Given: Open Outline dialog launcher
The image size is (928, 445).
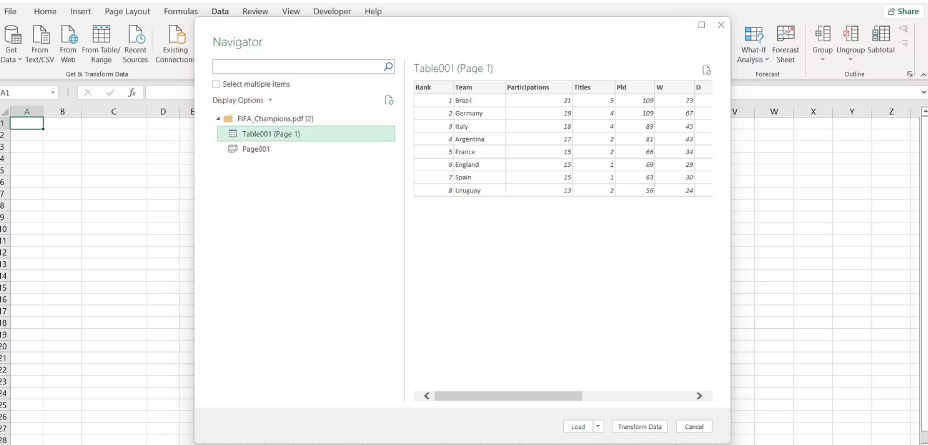Looking at the screenshot, I should click(x=909, y=74).
